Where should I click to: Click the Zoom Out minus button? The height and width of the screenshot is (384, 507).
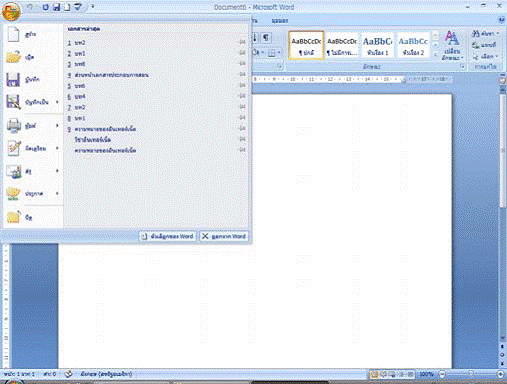point(442,374)
